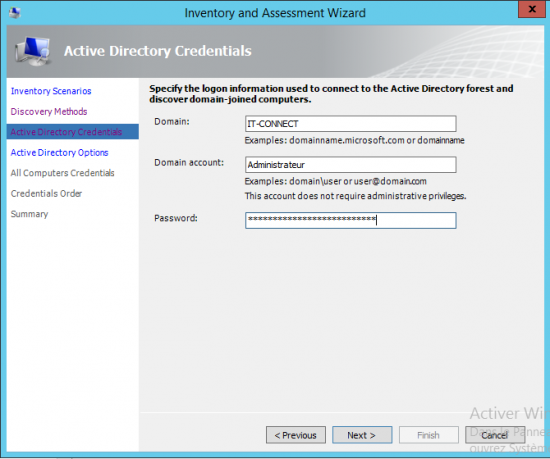Click inside the Password field

(350, 220)
